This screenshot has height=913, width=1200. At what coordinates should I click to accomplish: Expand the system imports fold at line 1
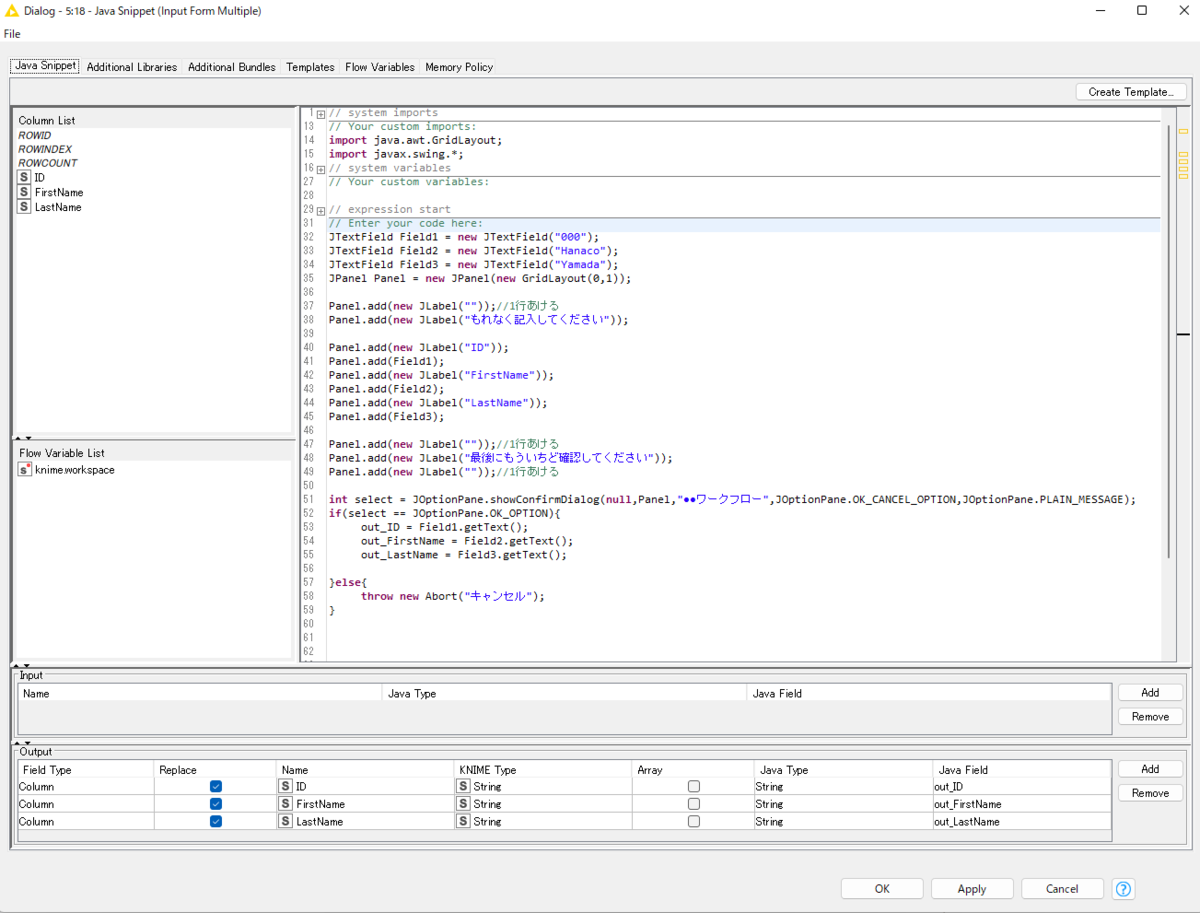tap(319, 112)
